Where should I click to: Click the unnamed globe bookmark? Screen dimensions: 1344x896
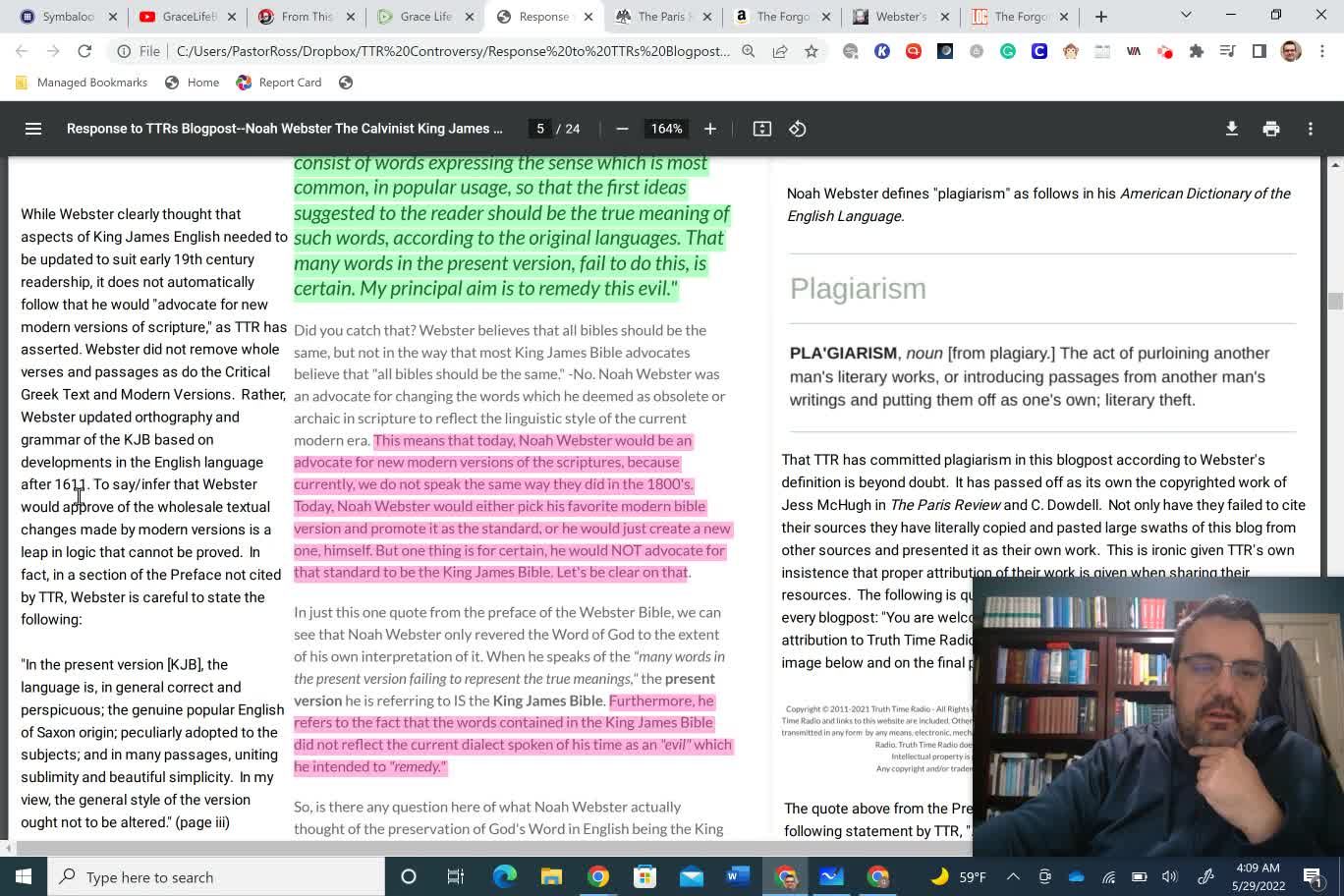click(346, 83)
